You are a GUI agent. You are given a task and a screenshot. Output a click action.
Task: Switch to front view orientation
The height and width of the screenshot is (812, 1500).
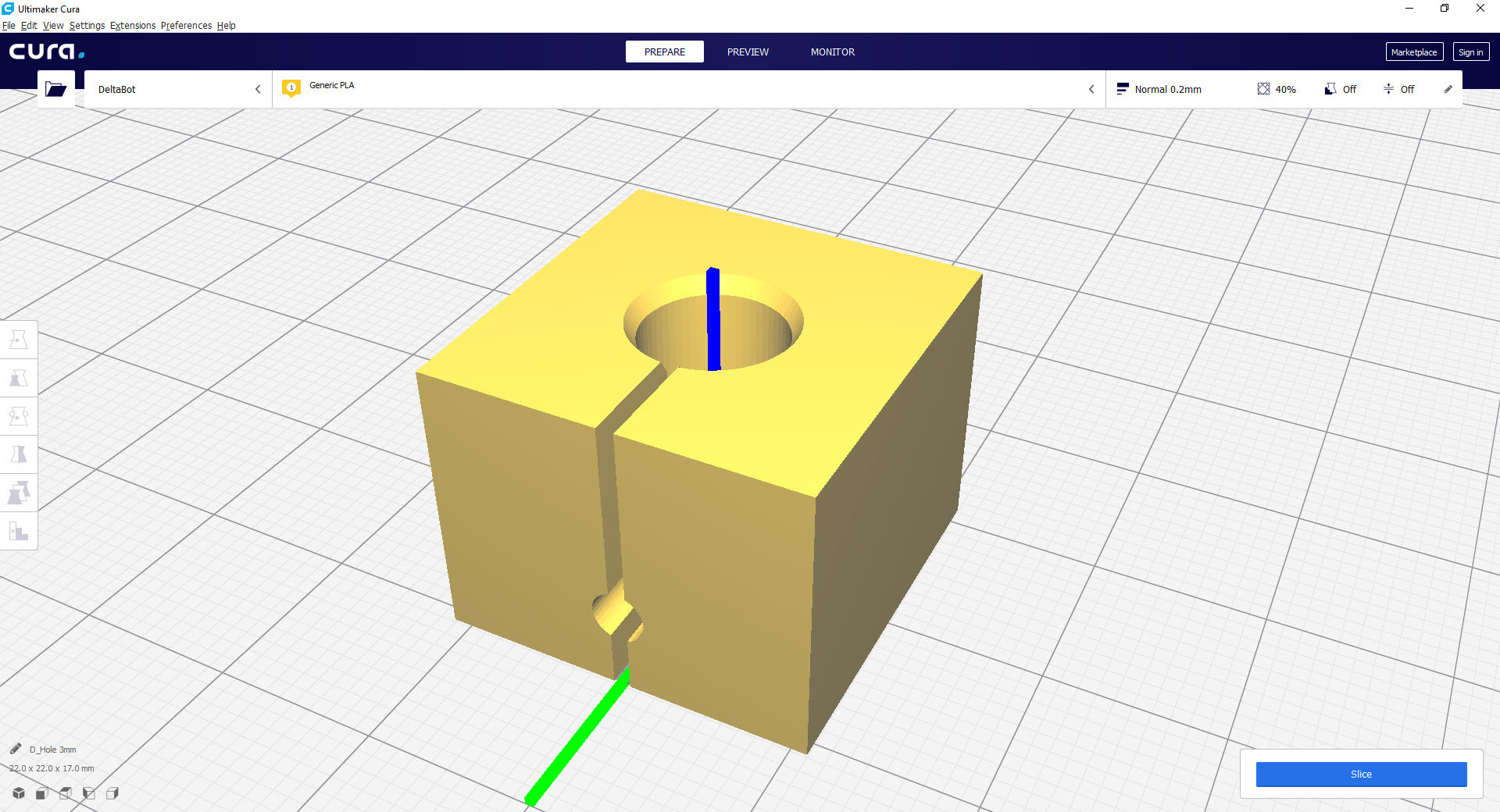tap(42, 793)
